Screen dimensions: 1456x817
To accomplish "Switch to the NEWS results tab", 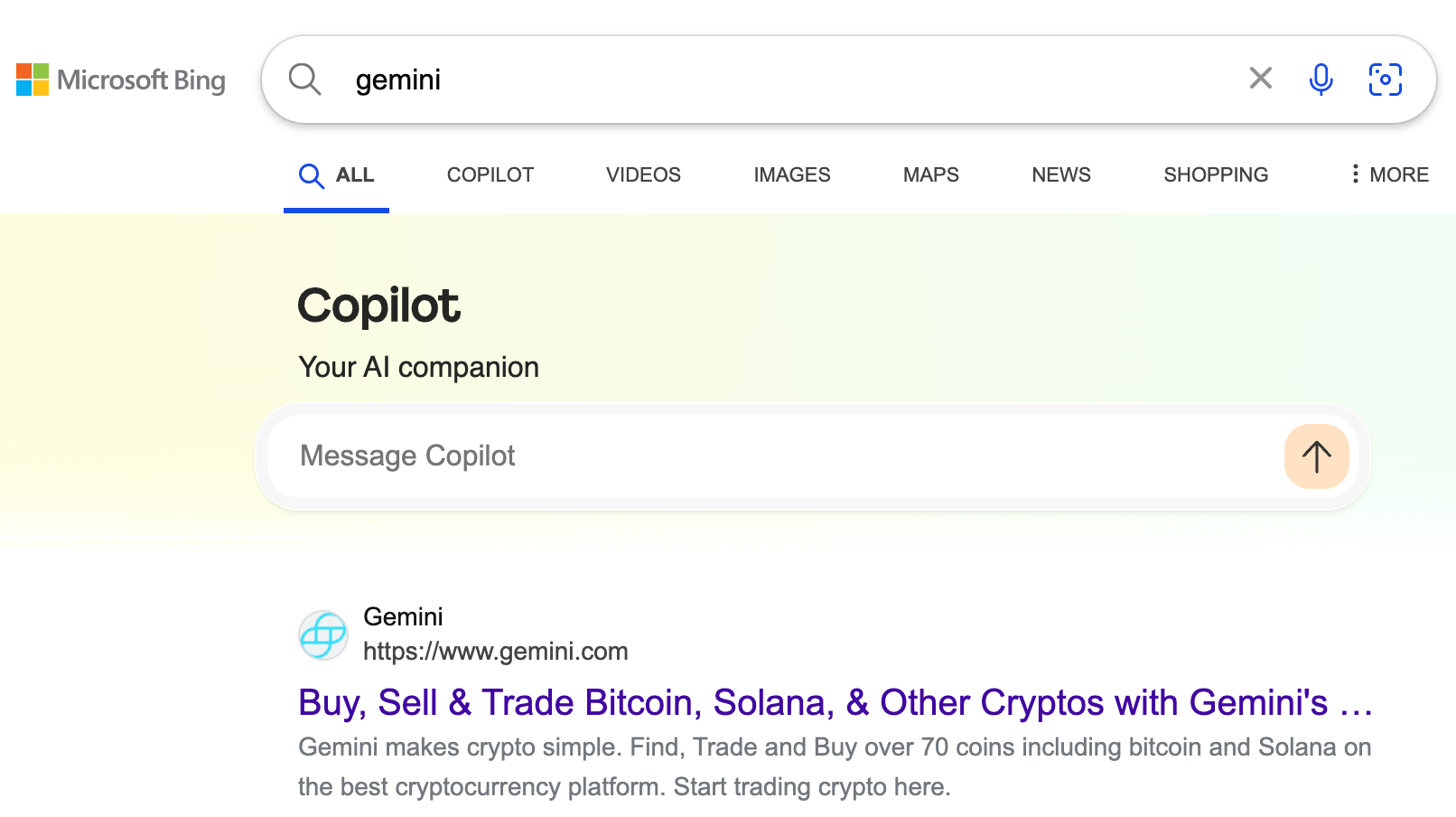I will (1060, 174).
